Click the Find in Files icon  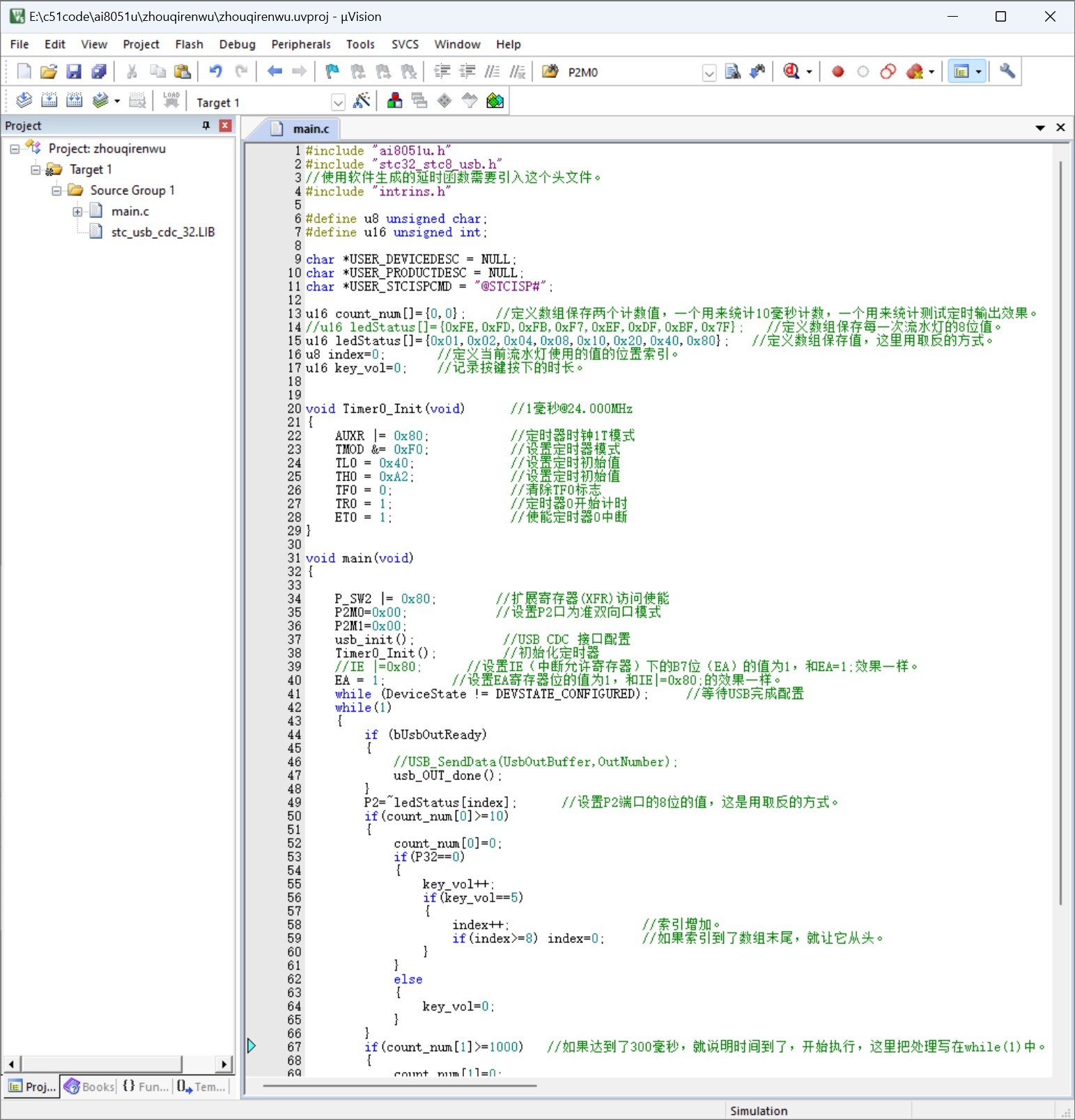click(x=550, y=72)
